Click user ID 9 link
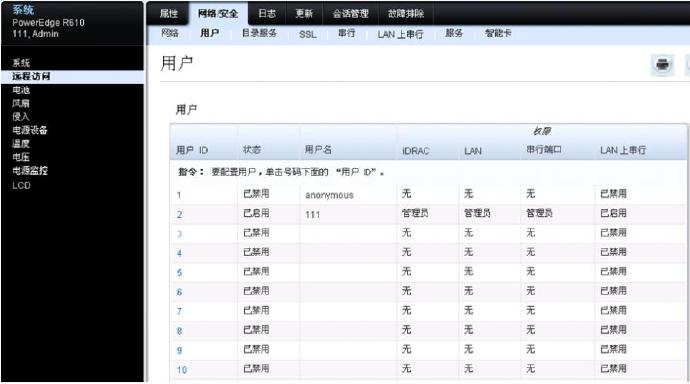Image resolution: width=690 pixels, height=384 pixels. [179, 351]
